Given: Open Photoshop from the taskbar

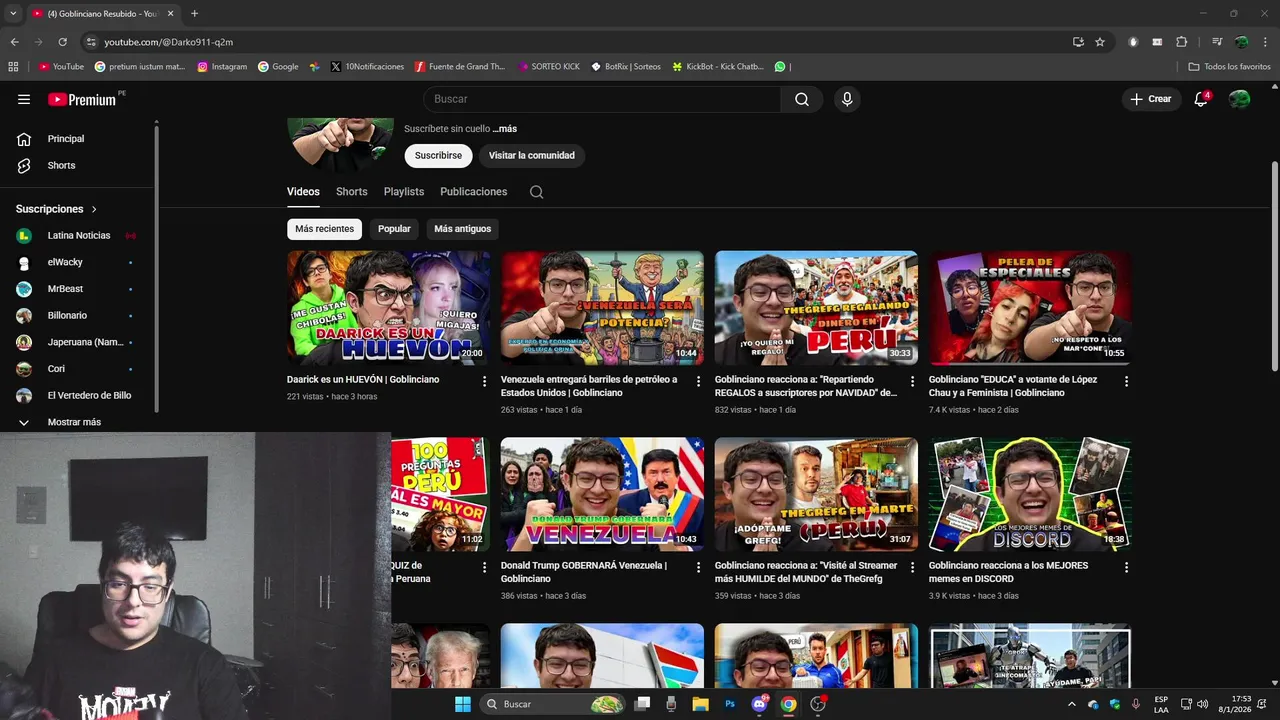Looking at the screenshot, I should click(730, 704).
